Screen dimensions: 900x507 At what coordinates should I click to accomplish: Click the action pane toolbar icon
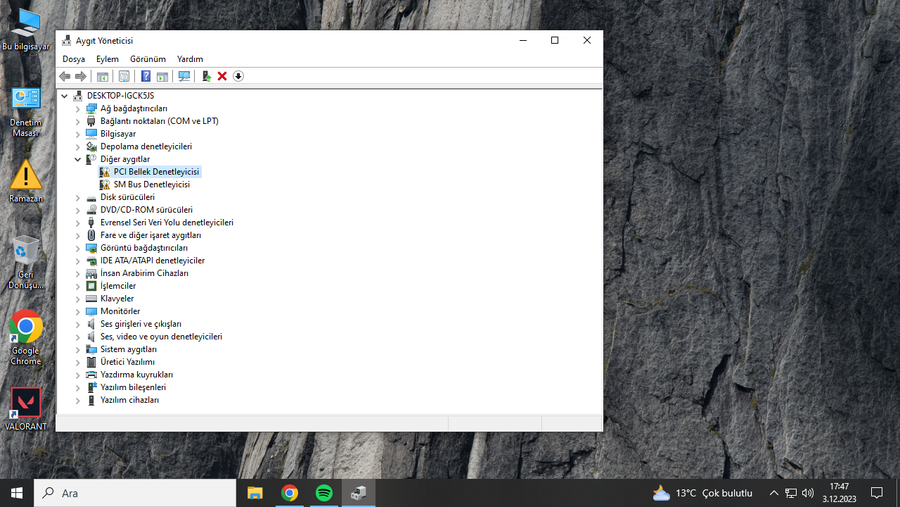click(x=162, y=76)
